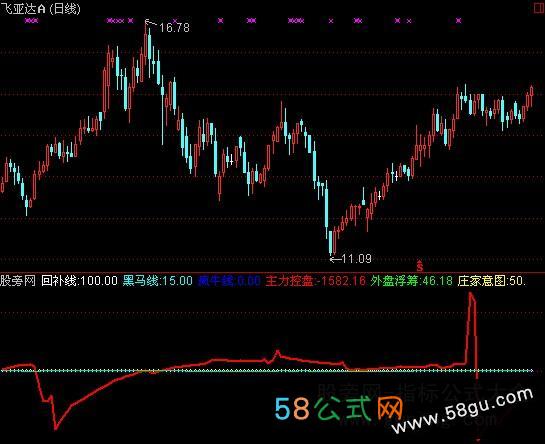Click the arrow beside the 11.09 low label
545x444 pixels.
click(x=335, y=259)
